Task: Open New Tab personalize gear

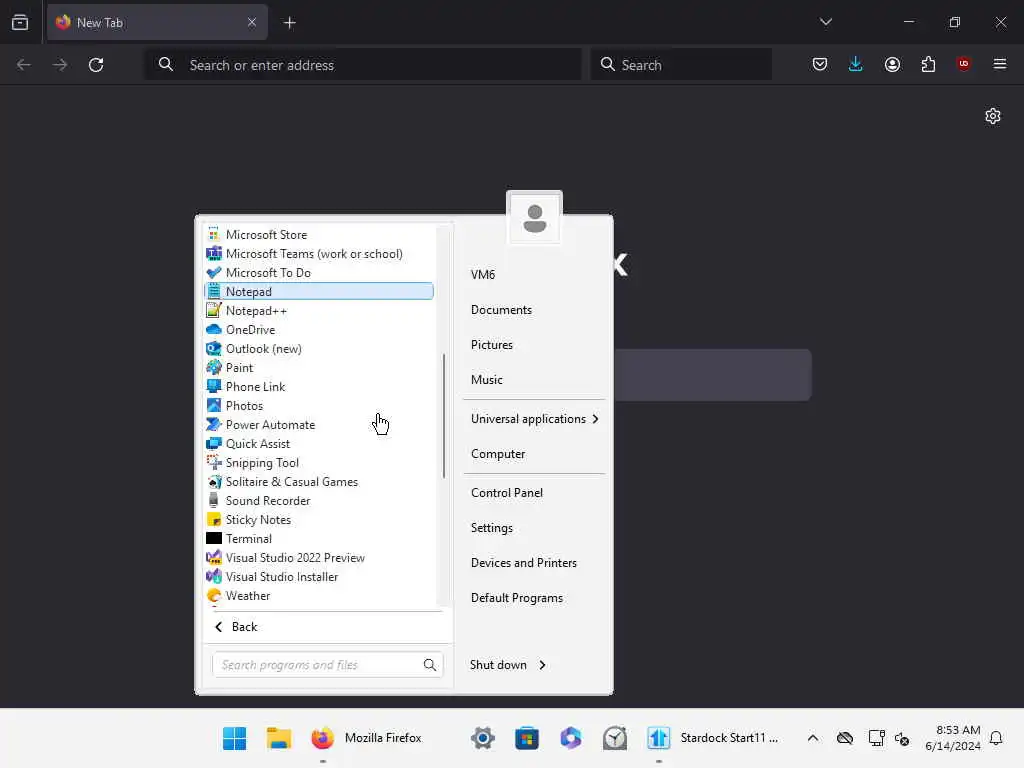Action: click(x=993, y=116)
